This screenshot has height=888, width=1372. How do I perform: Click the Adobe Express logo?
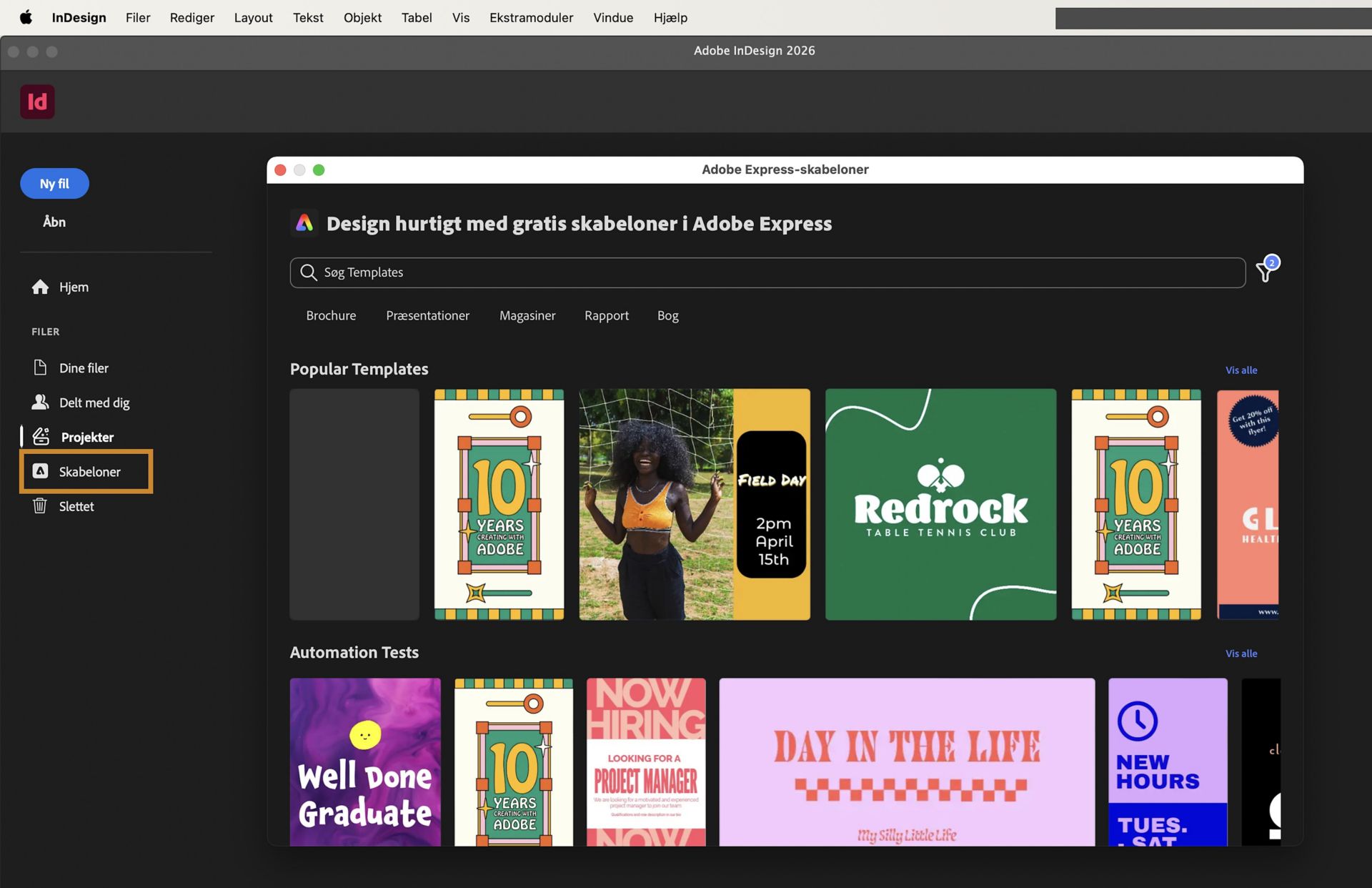[x=304, y=222]
